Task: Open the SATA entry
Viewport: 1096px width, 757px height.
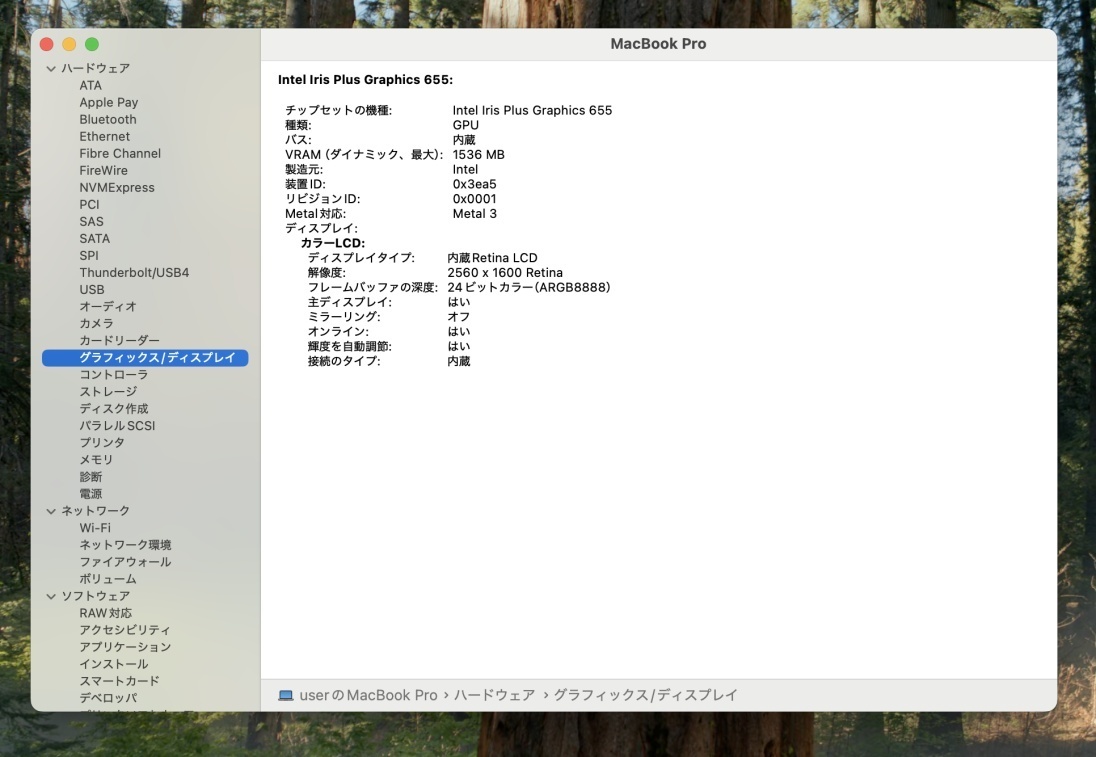Action: click(94, 238)
